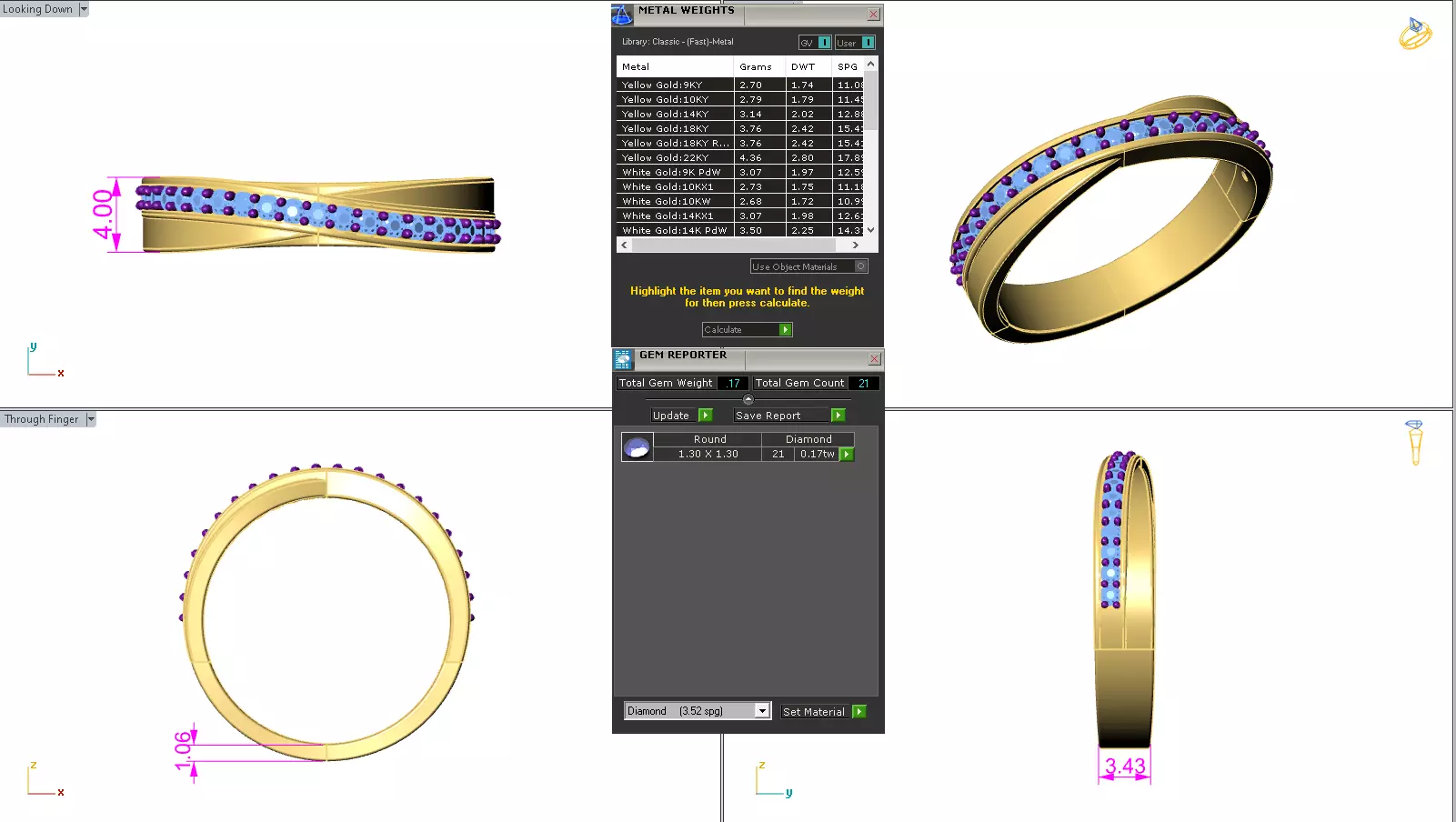Click green arrow next to 0.17tw
The image size is (1456, 822).
(847, 455)
